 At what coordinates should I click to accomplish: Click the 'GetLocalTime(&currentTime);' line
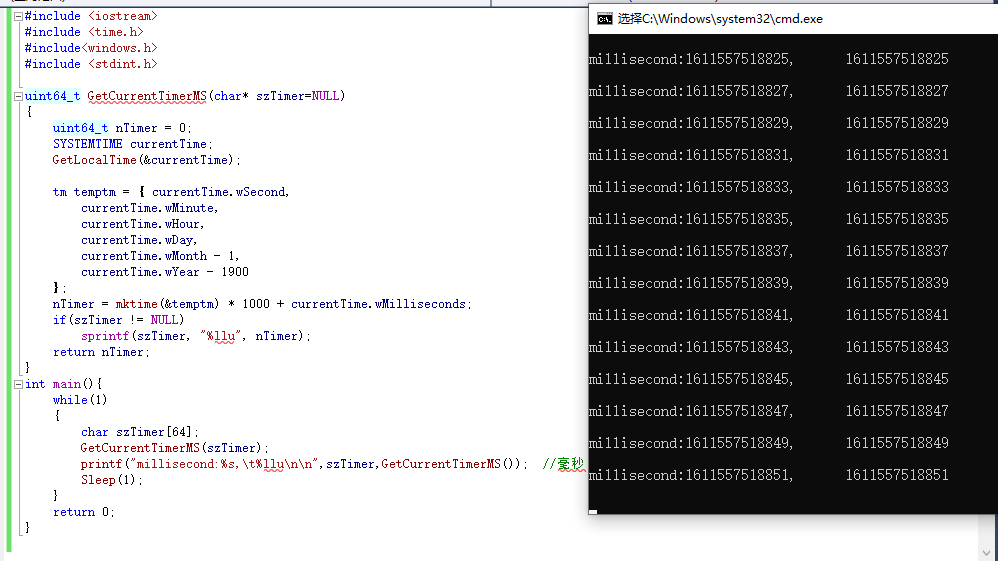(146, 160)
